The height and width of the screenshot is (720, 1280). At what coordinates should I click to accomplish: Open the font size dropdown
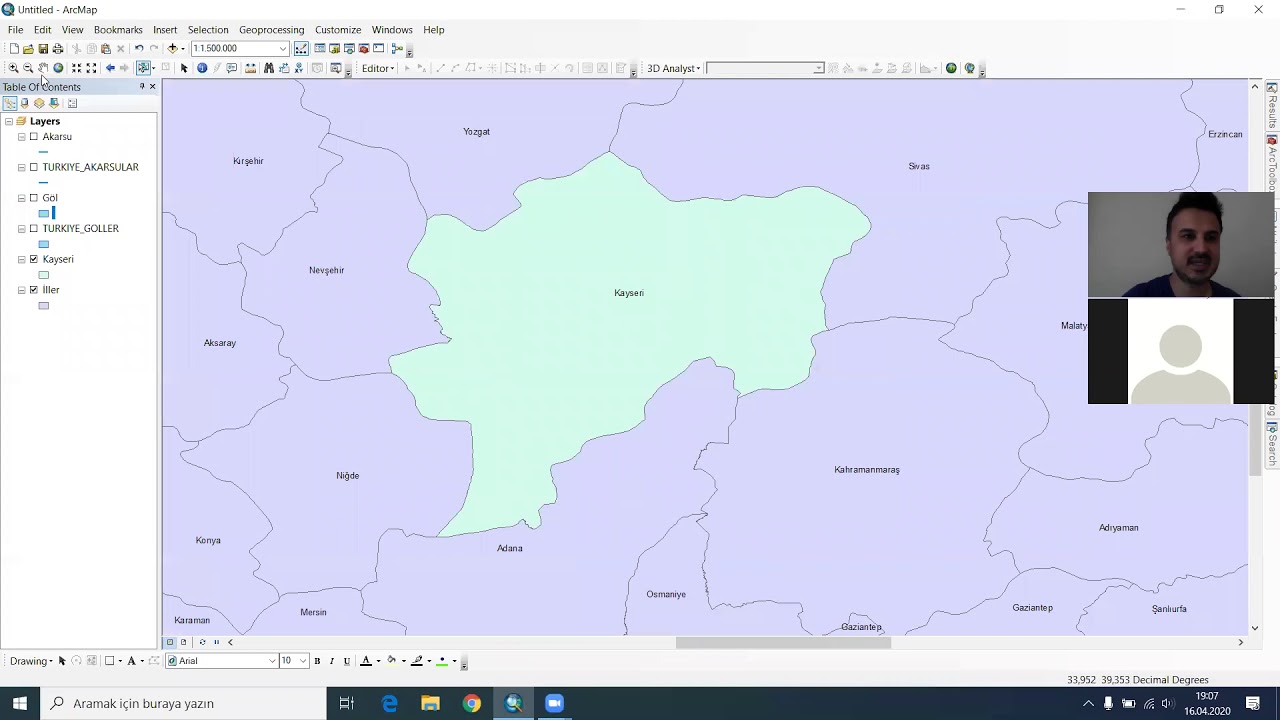point(302,661)
